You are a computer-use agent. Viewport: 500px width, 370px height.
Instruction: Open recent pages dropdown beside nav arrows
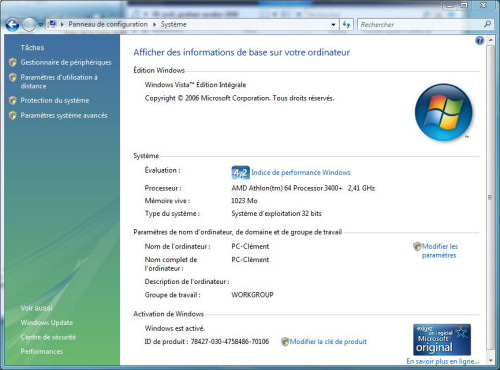pos(40,25)
